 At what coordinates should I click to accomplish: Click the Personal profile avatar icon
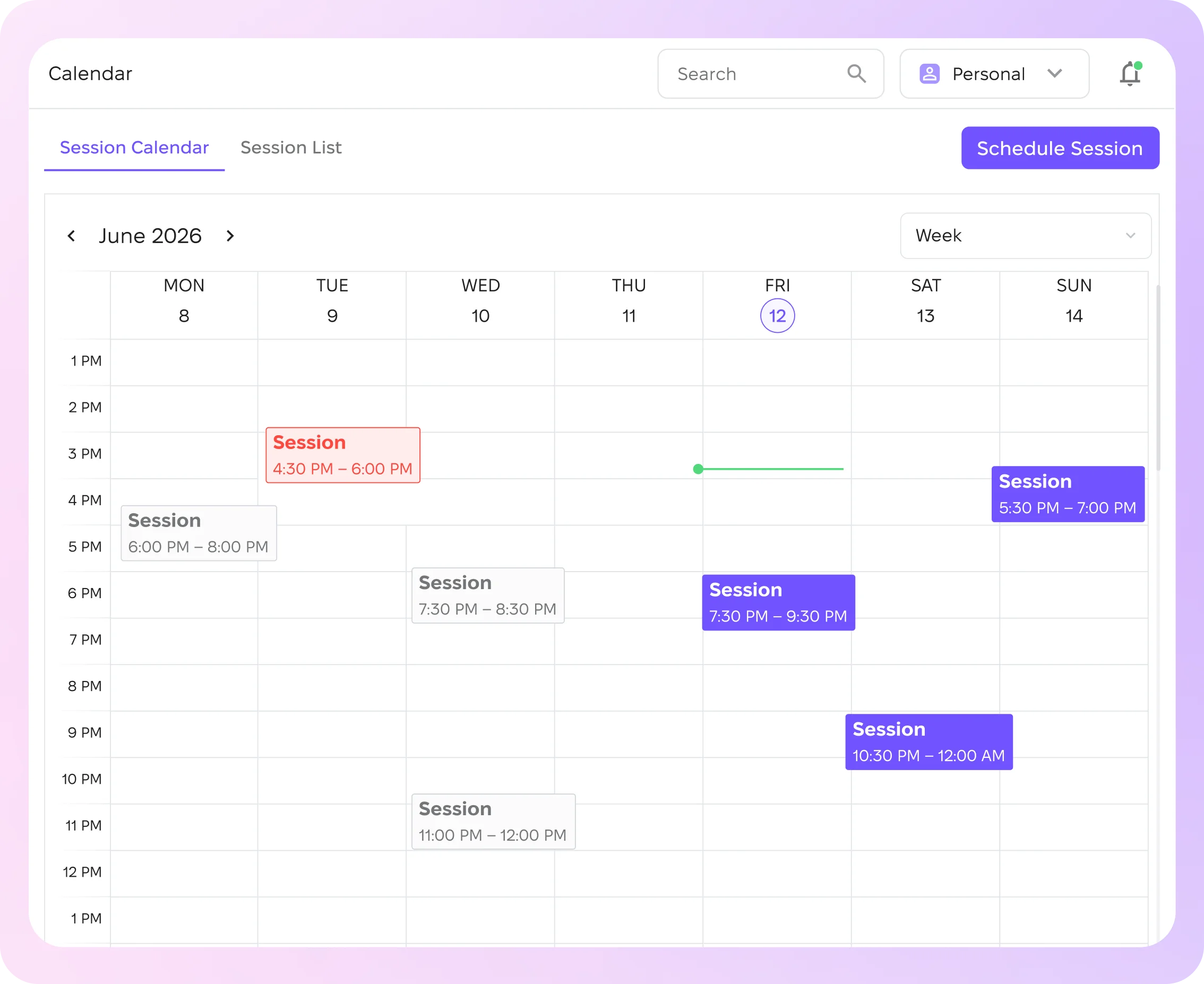930,74
